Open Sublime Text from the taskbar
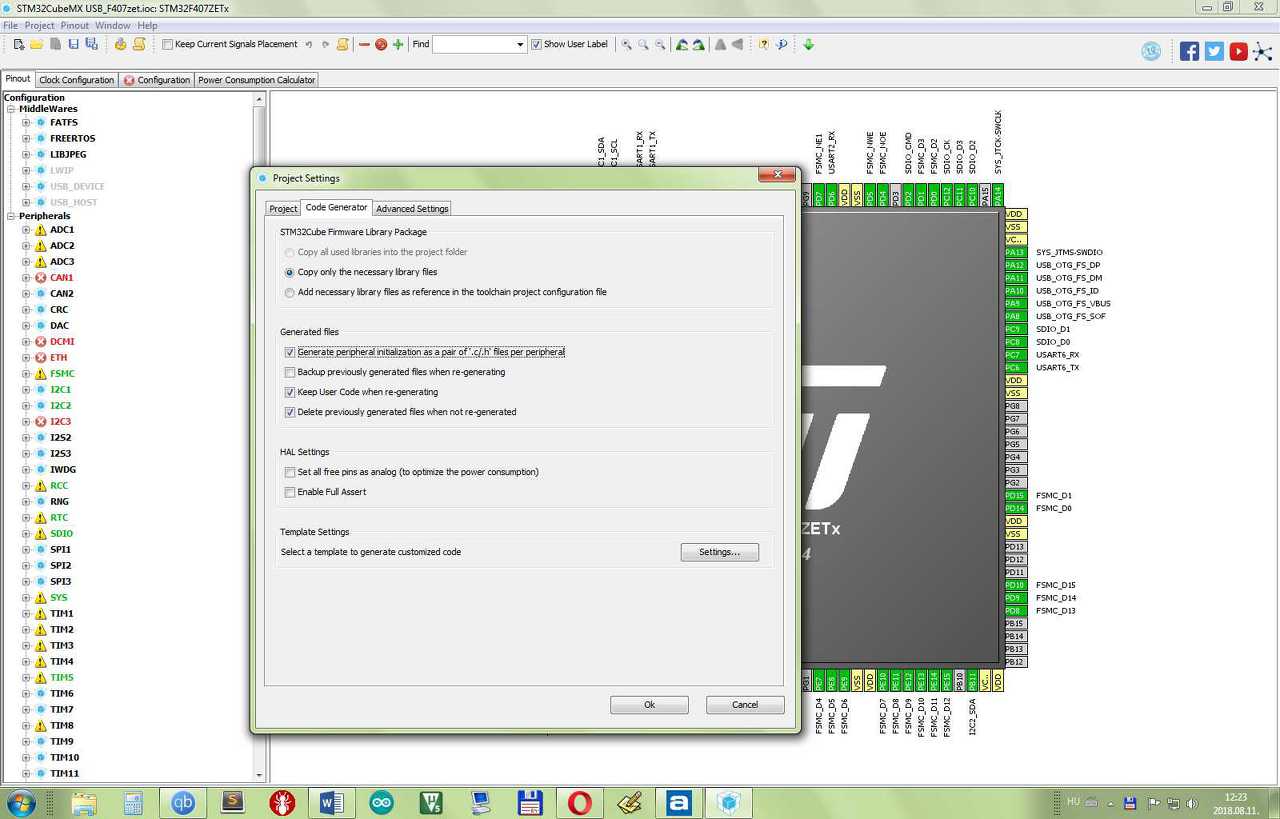The image size is (1280, 819). (x=233, y=802)
